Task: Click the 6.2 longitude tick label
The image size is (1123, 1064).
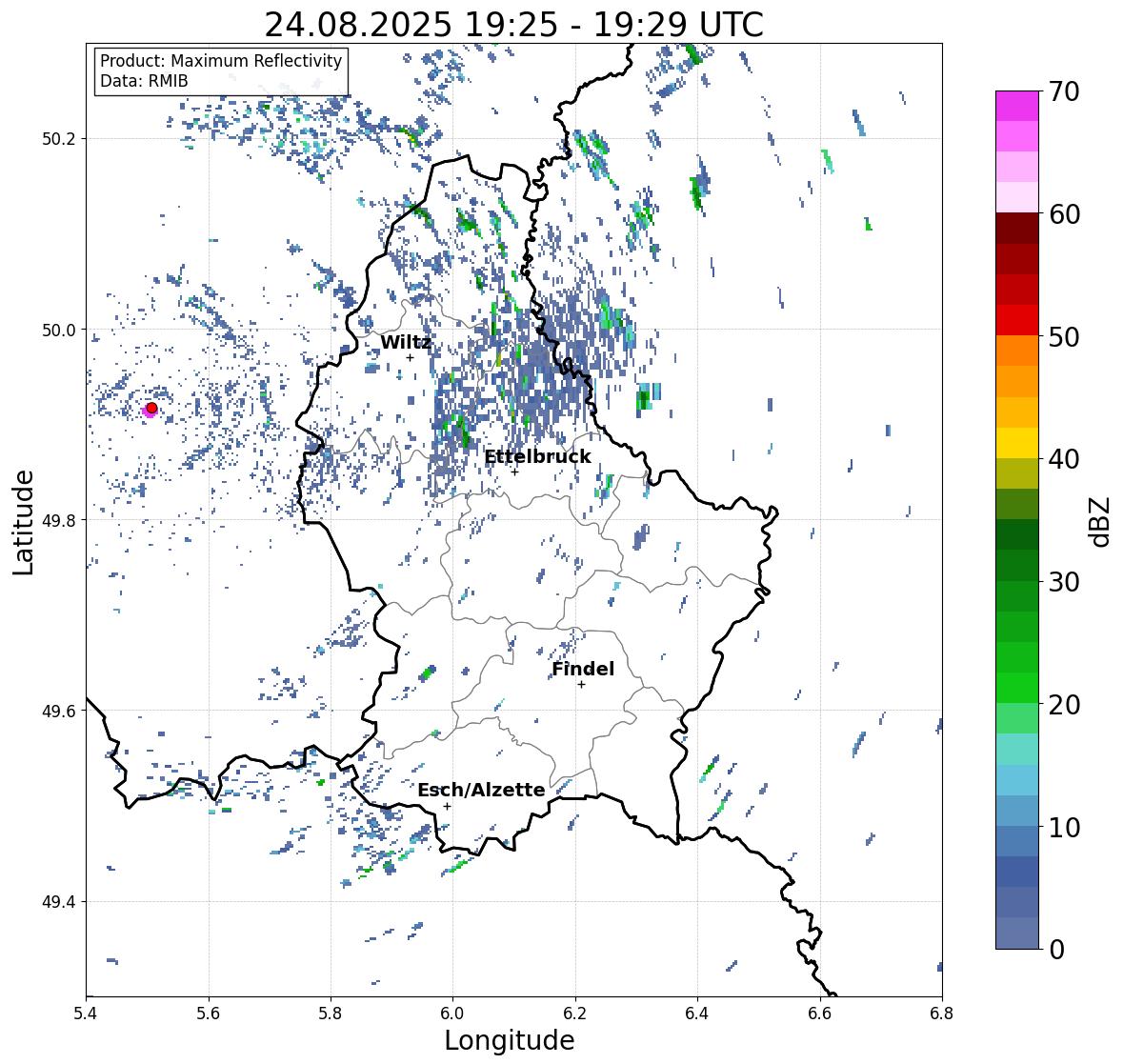Action: coord(575,1014)
